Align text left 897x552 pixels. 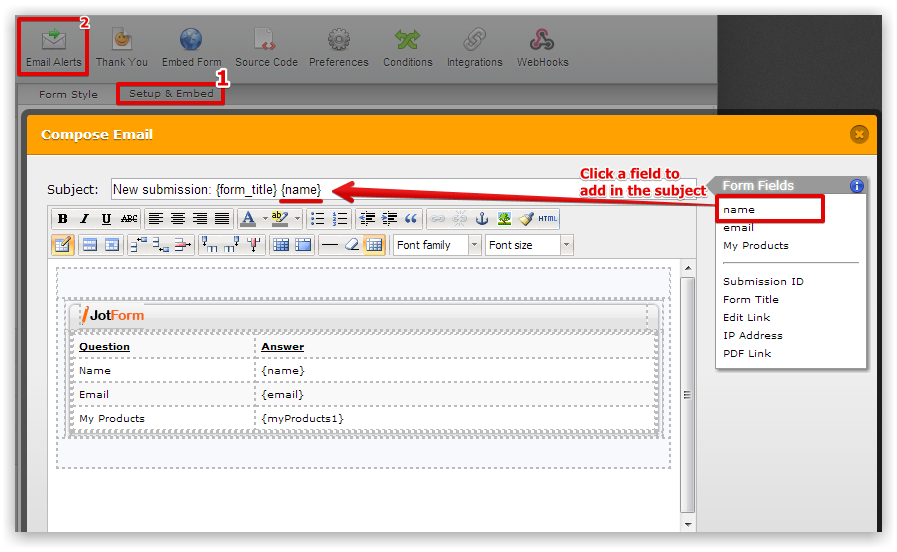[156, 219]
